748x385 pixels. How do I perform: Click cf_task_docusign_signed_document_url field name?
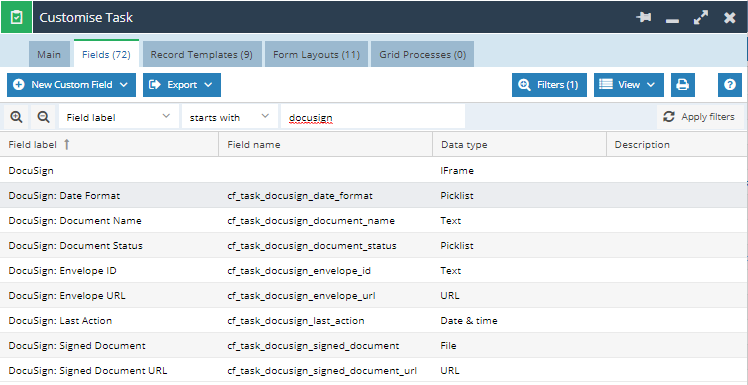pos(322,370)
